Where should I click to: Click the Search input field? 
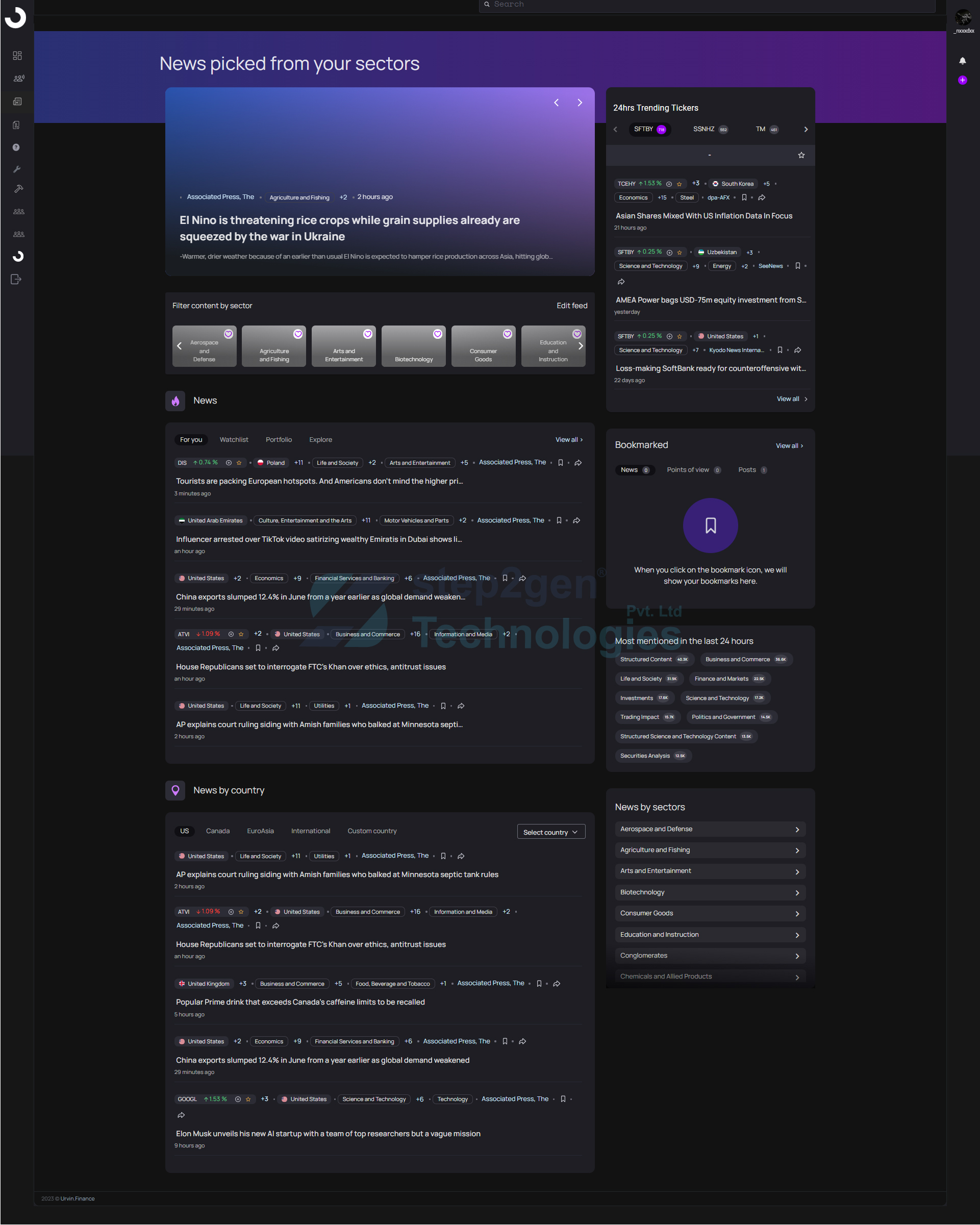point(707,5)
